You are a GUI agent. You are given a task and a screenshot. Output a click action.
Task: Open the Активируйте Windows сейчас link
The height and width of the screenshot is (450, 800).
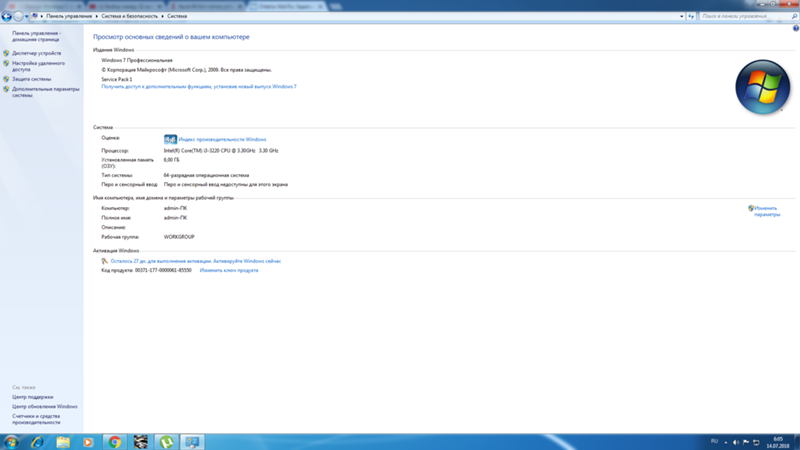pos(247,261)
